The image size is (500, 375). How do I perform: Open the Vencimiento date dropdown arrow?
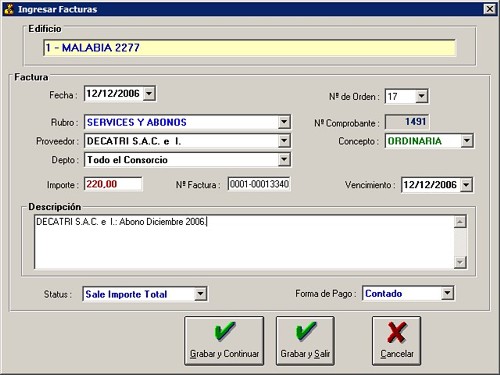pos(466,185)
